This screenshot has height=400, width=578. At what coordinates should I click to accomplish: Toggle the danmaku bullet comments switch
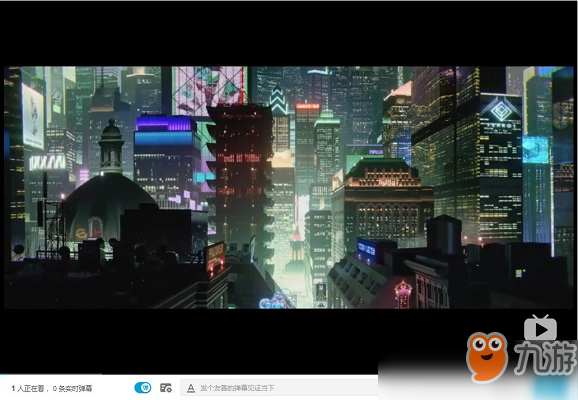point(143,387)
